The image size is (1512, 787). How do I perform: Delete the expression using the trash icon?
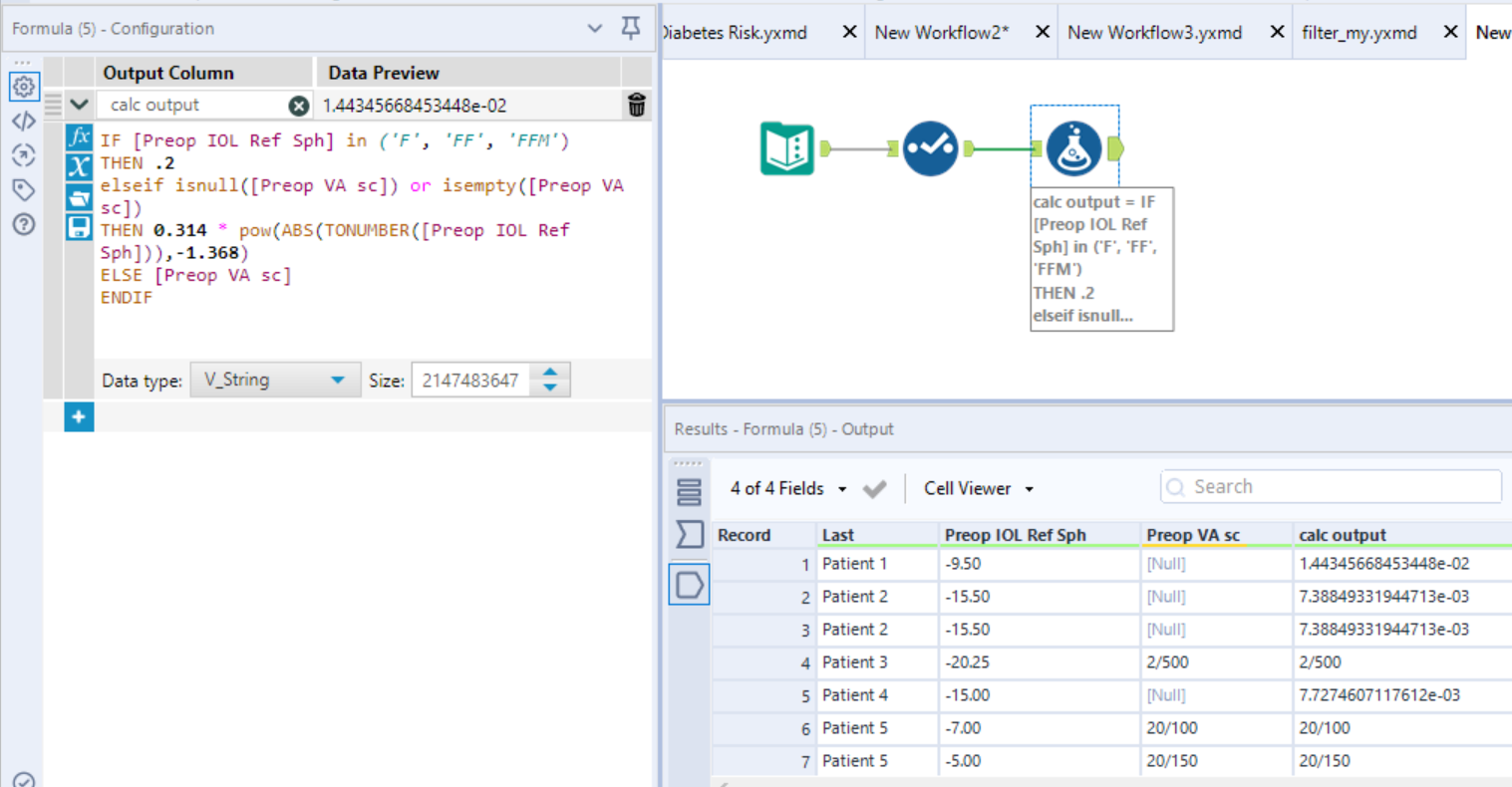pyautogui.click(x=636, y=104)
